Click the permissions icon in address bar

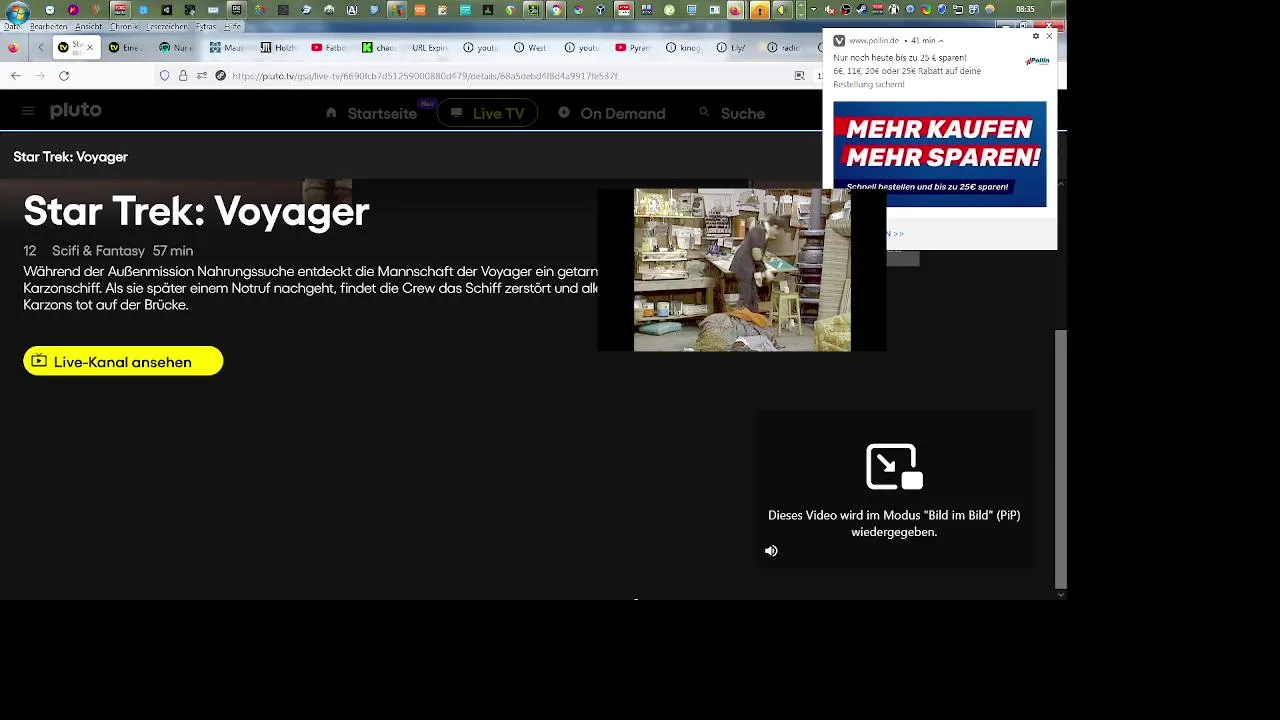pyautogui.click(x=202, y=76)
